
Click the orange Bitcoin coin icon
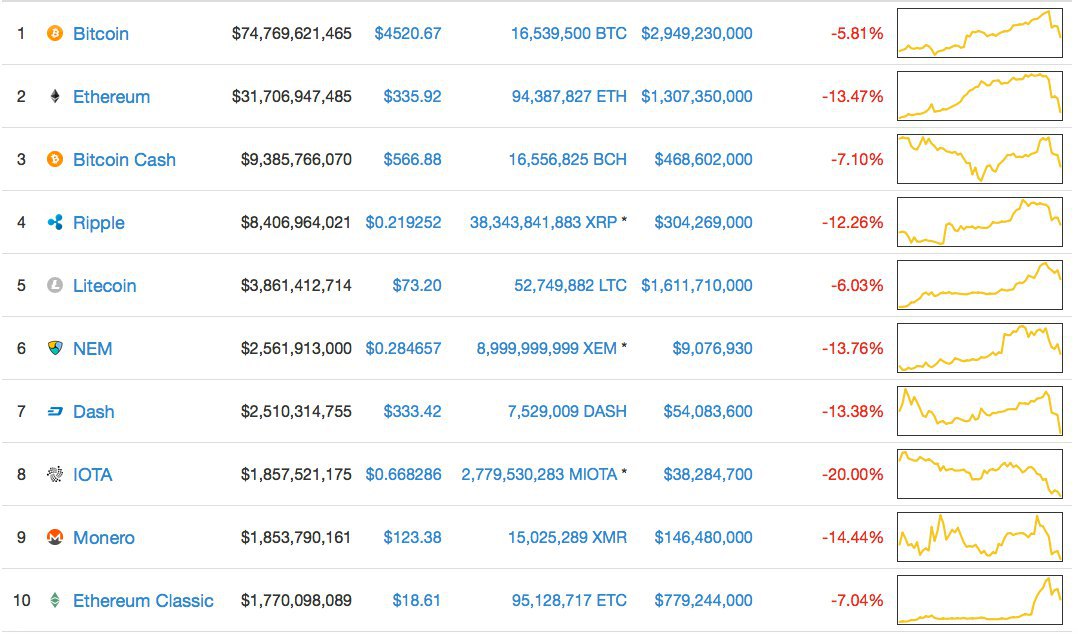[55, 34]
